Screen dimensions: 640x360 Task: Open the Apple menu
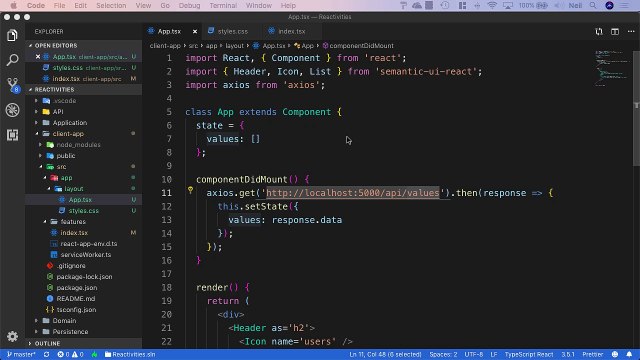[13, 5]
